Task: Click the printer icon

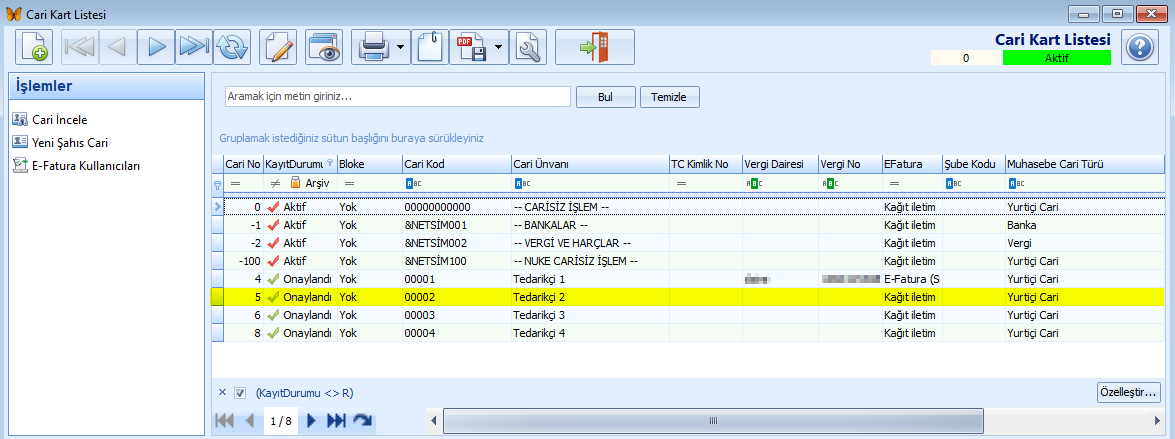Action: click(x=372, y=47)
